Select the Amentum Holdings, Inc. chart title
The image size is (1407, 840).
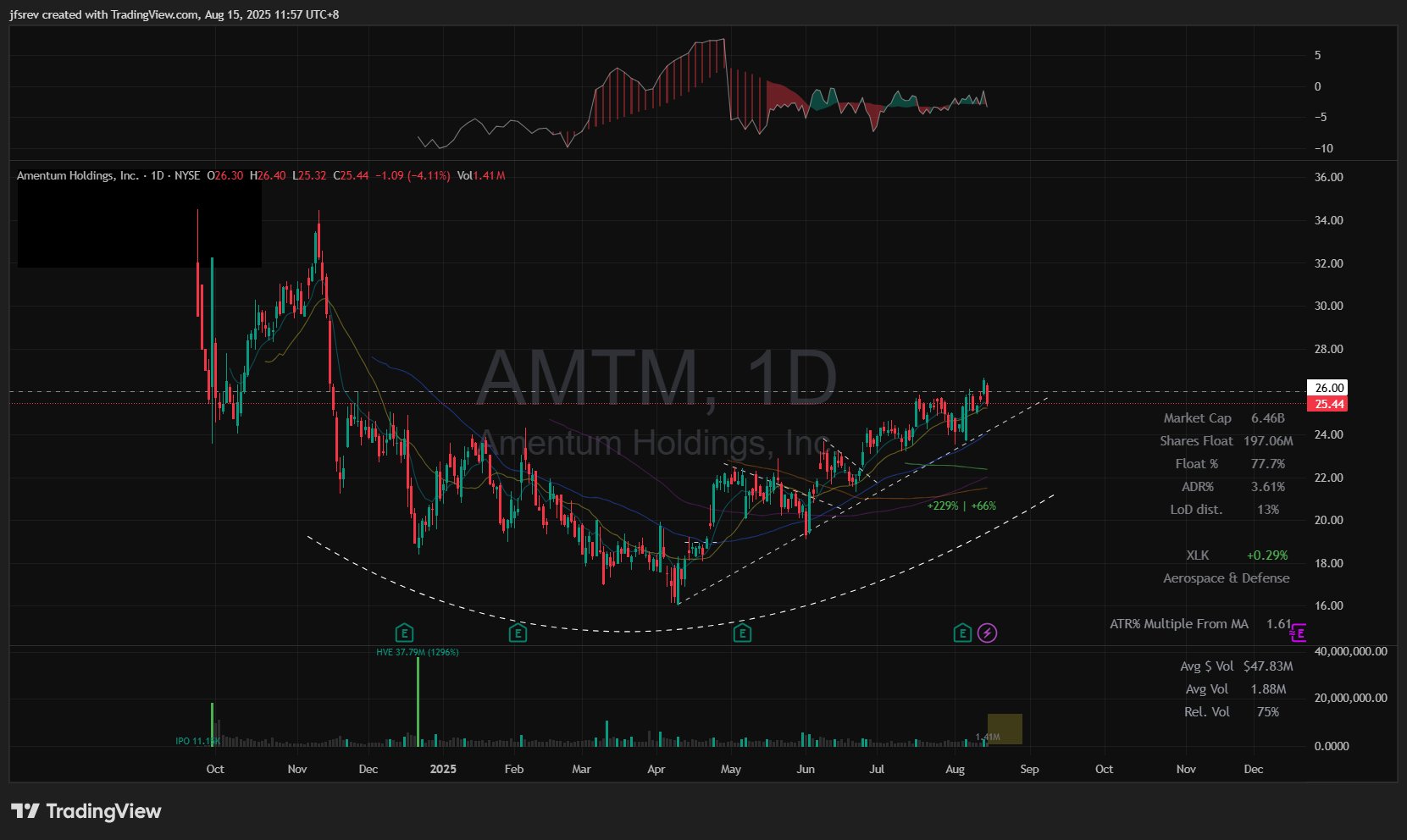[77, 175]
